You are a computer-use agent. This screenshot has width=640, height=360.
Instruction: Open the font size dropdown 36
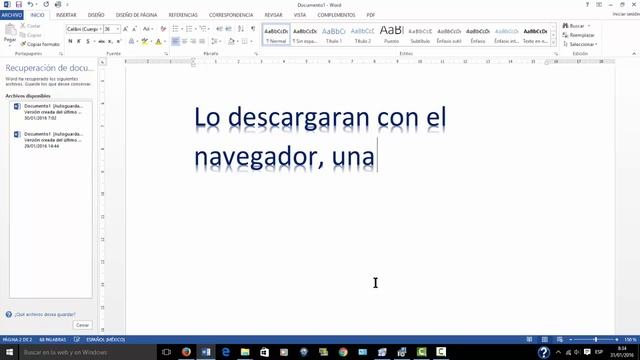(x=118, y=29)
